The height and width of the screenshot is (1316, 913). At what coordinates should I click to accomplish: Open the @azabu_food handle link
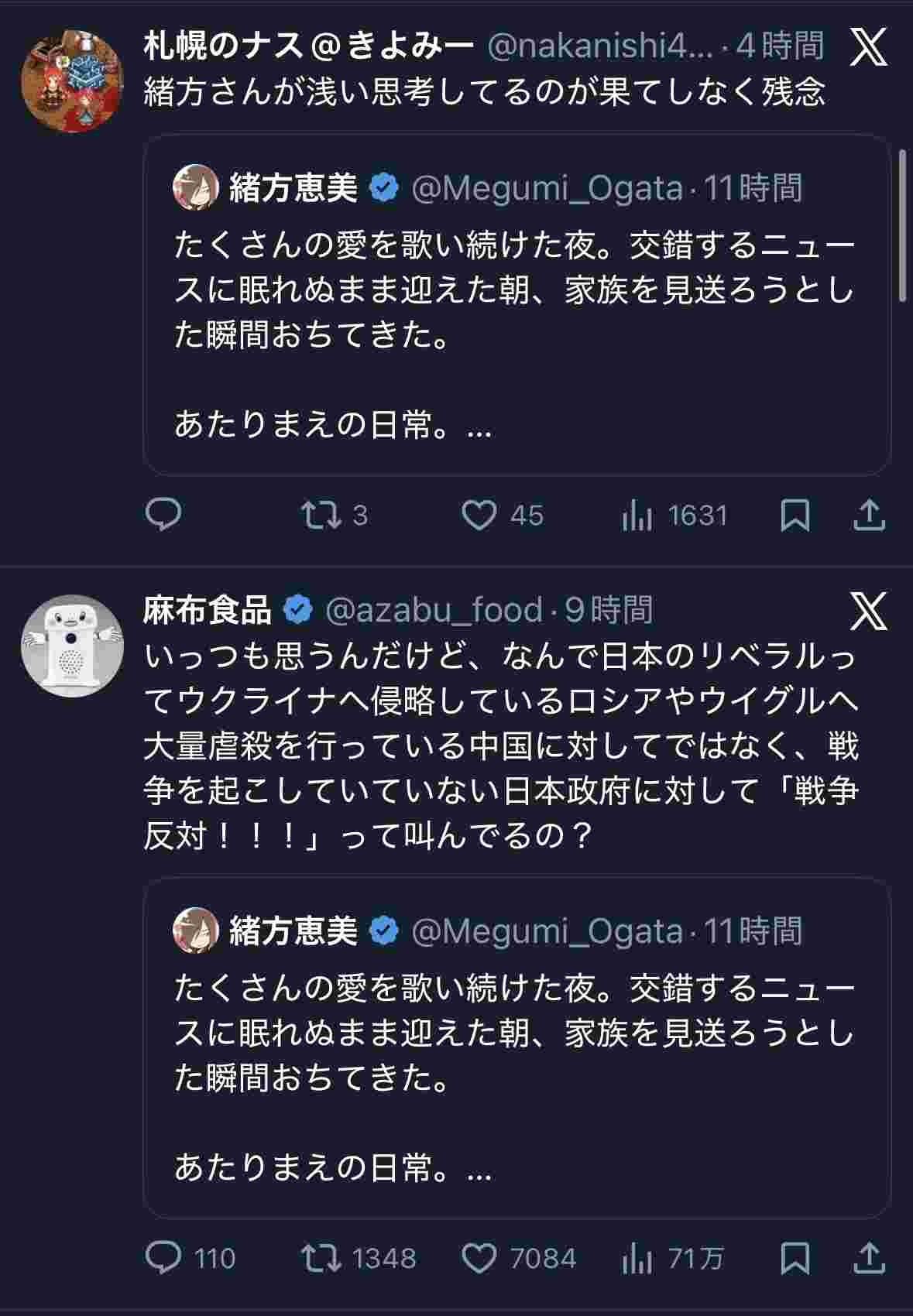[434, 611]
